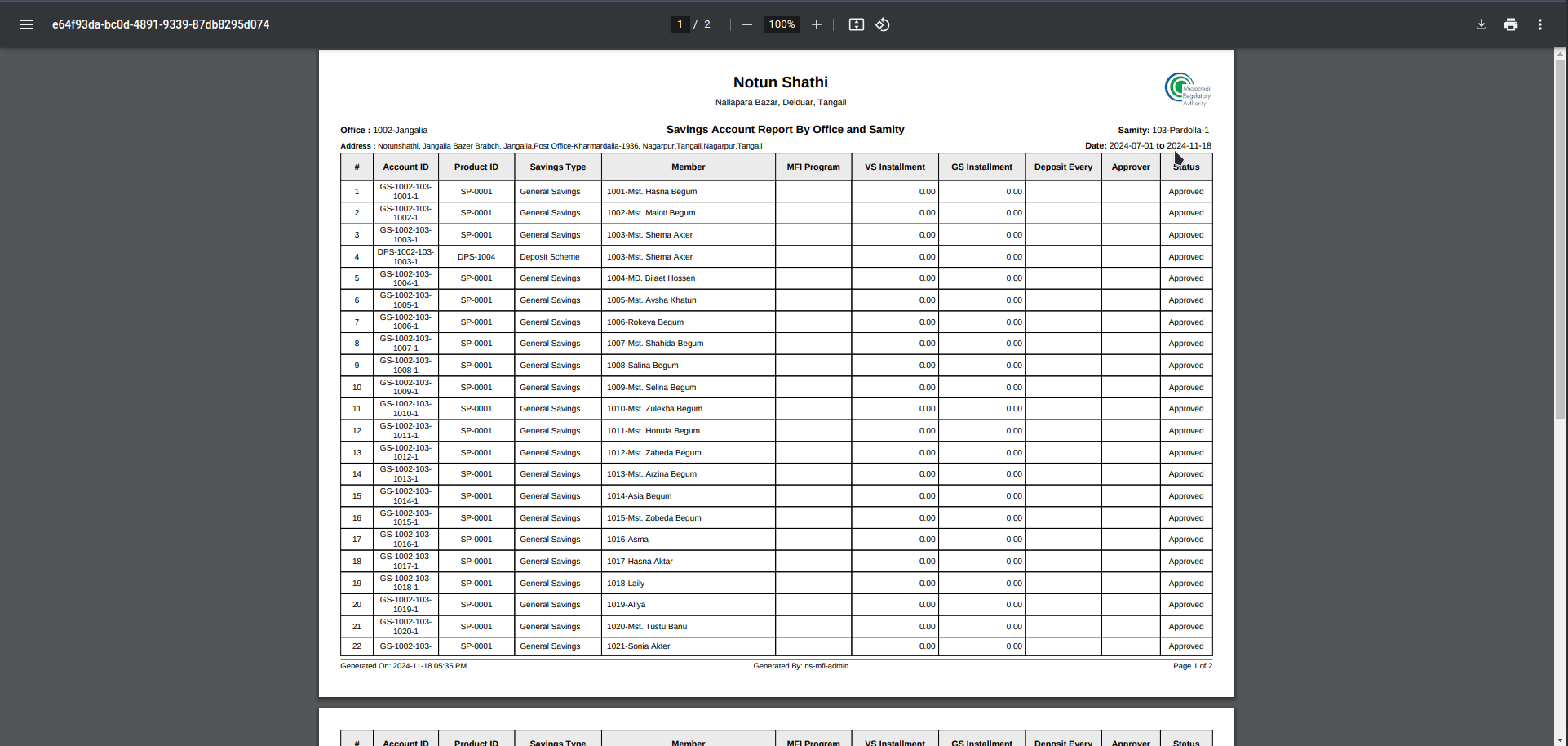Edit the current page number field
The height and width of the screenshot is (746, 1568).
pyautogui.click(x=680, y=24)
